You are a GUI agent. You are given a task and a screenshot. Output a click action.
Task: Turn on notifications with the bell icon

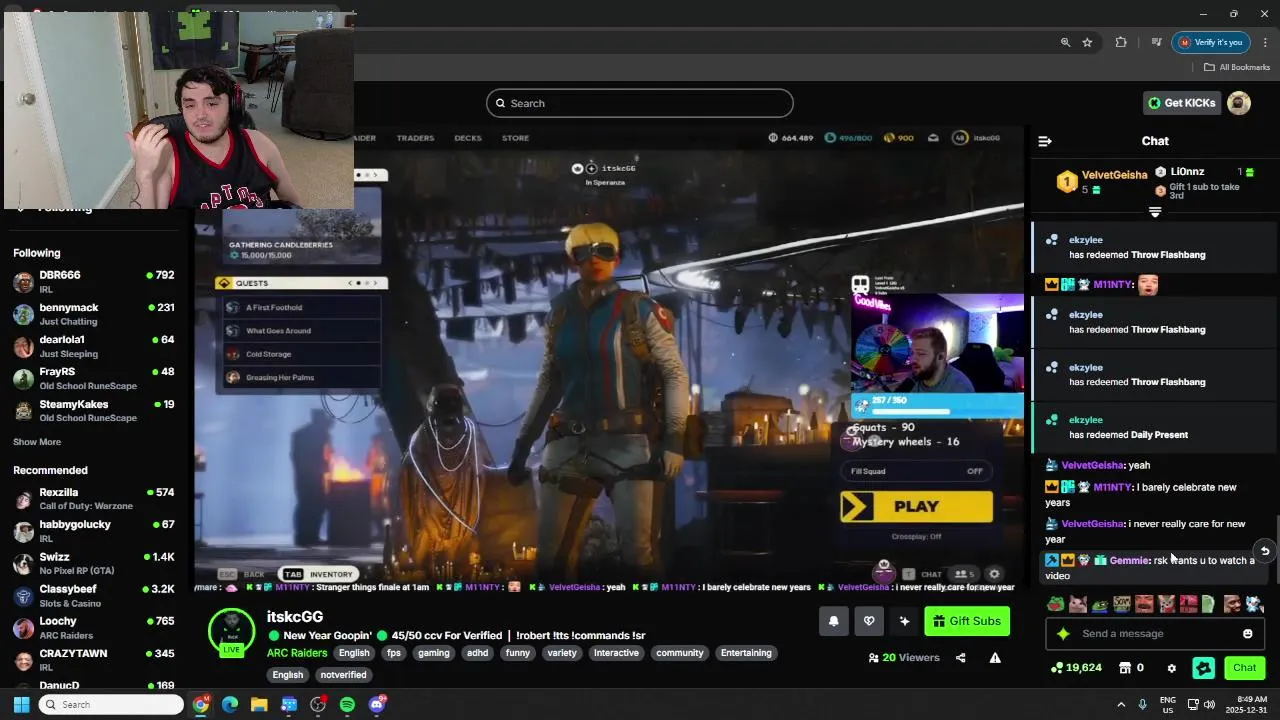[834, 621]
